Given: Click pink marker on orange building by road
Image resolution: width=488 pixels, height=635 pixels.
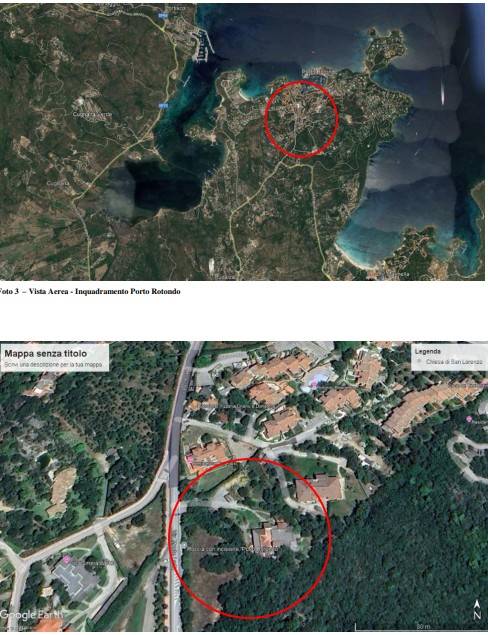Looking at the screenshot, I should pyautogui.click(x=189, y=460).
